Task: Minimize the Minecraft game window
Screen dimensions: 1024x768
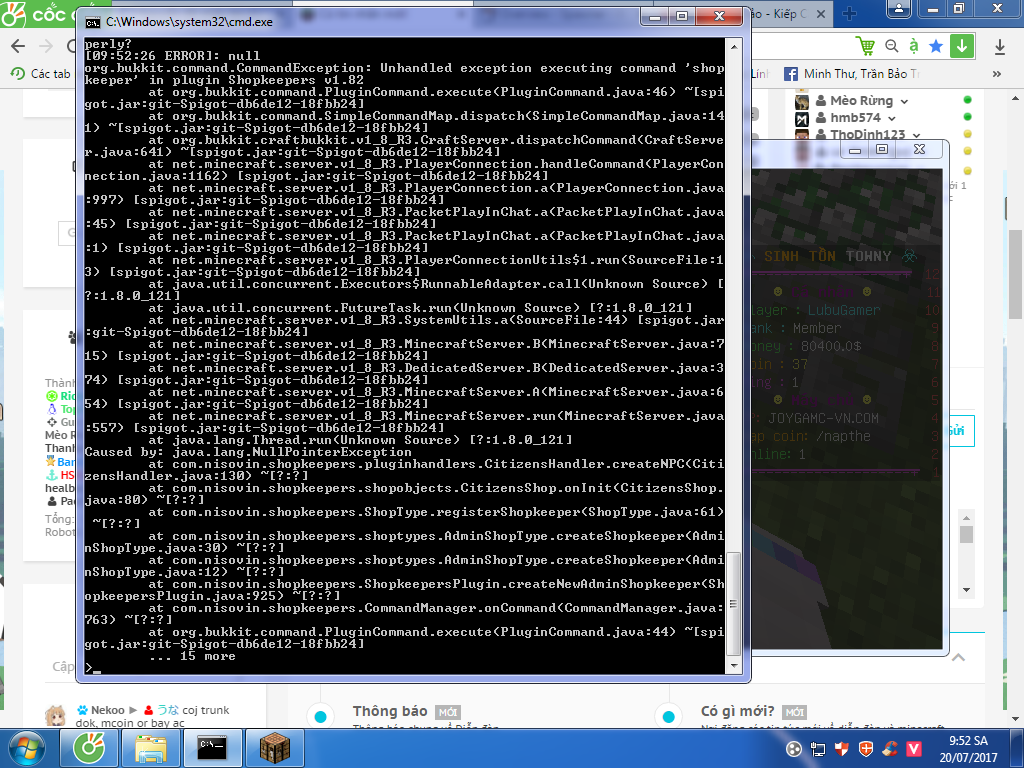Action: pyautogui.click(x=855, y=150)
